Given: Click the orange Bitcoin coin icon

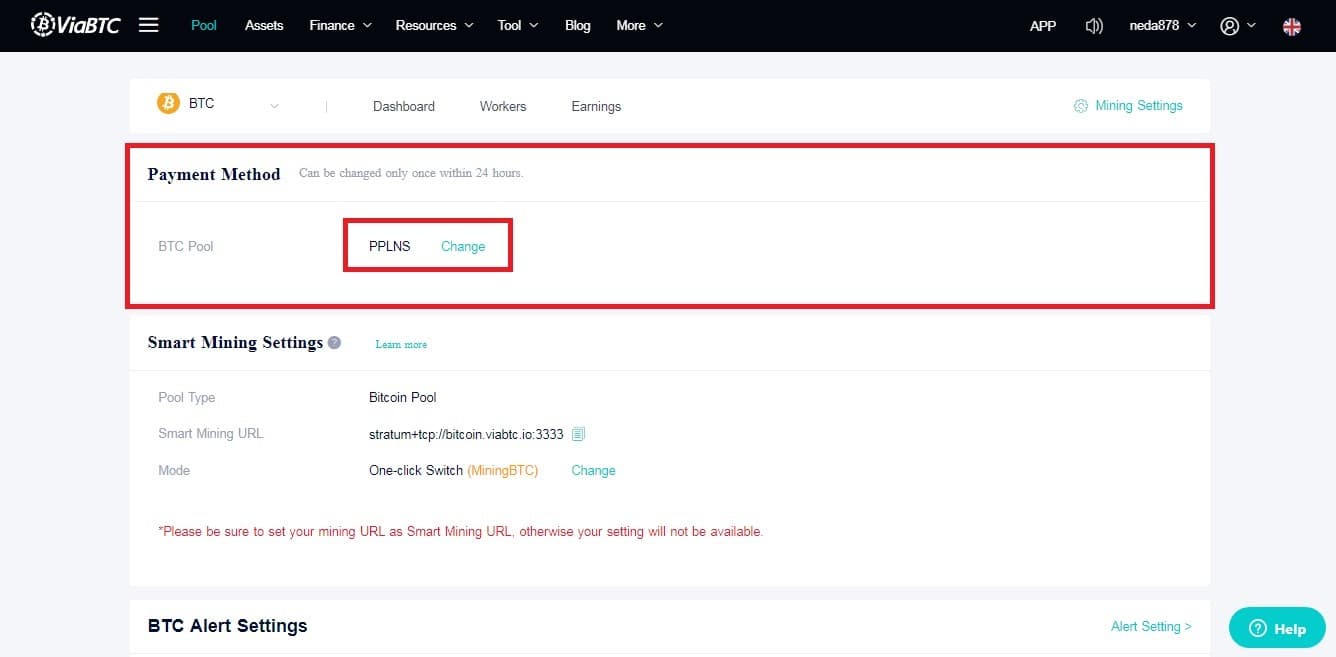Looking at the screenshot, I should click(x=168, y=103).
